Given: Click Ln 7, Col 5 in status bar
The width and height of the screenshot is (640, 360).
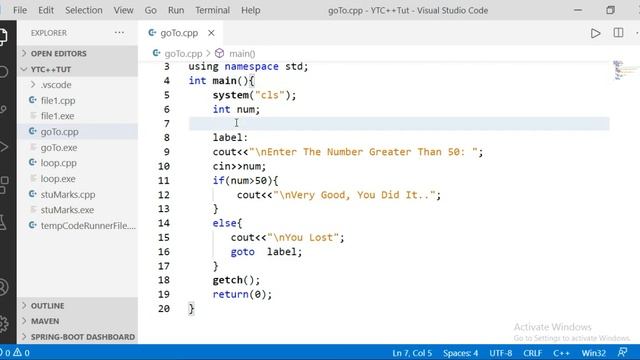Looking at the screenshot, I should 412,353.
